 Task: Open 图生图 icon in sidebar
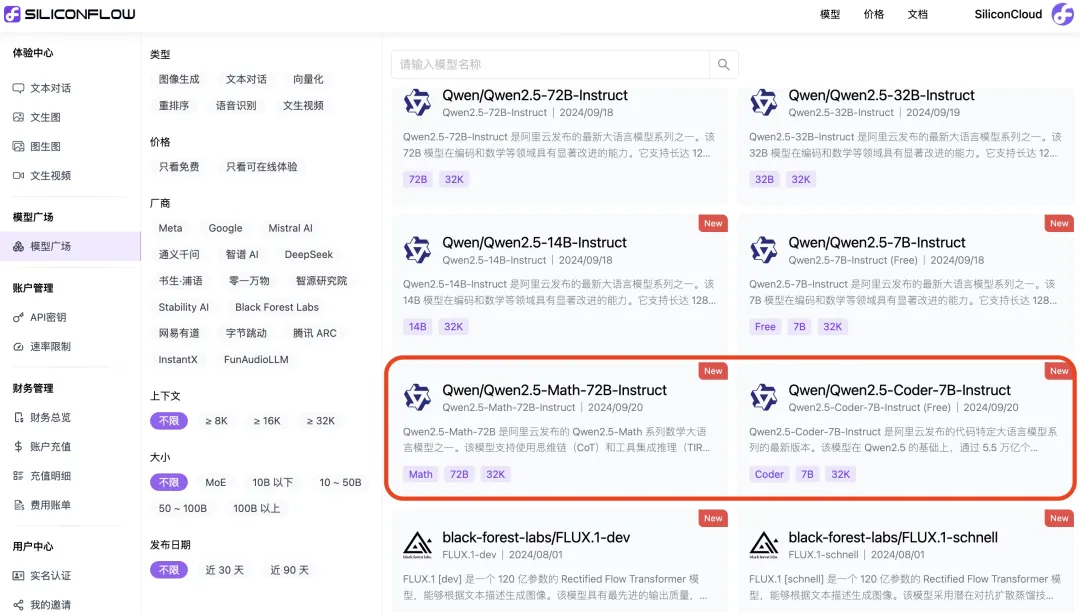point(19,146)
